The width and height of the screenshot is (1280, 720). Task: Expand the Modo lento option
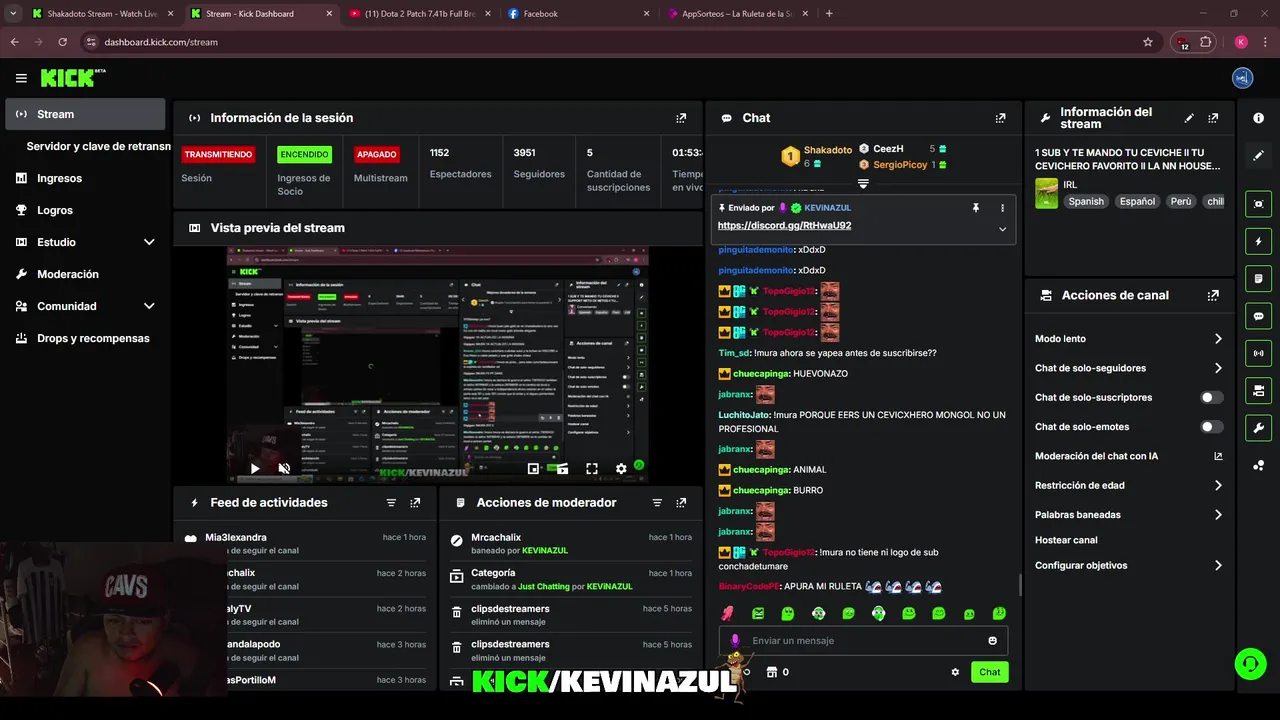pos(1129,339)
